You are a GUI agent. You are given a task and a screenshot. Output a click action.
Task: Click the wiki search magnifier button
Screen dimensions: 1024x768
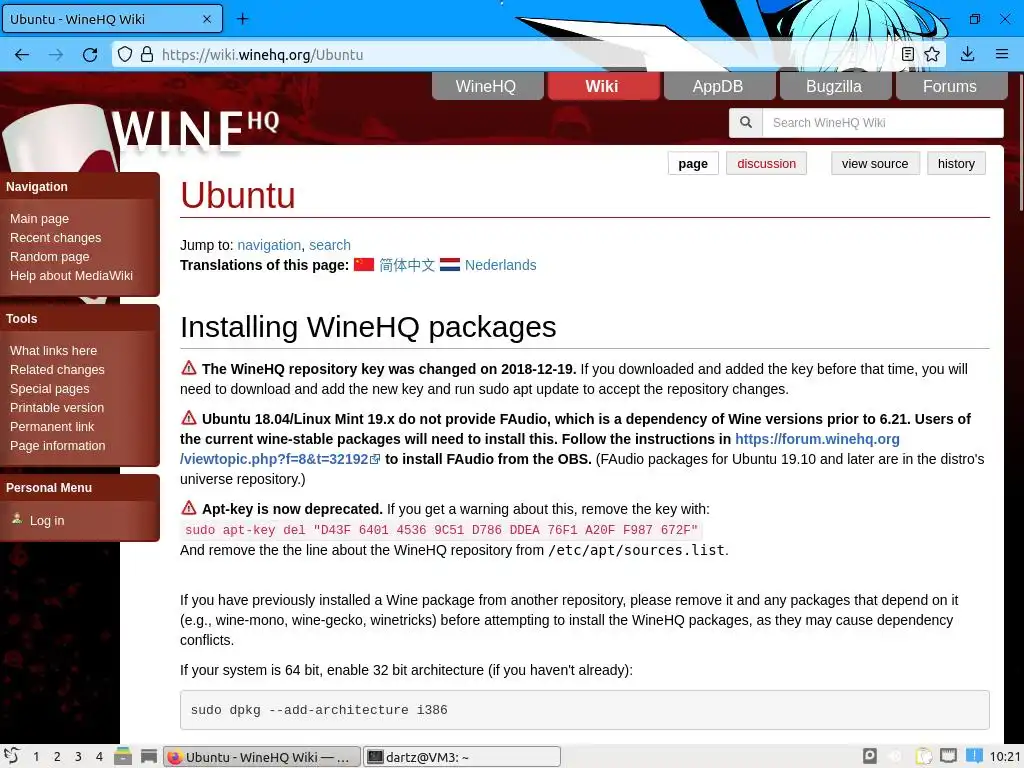746,123
